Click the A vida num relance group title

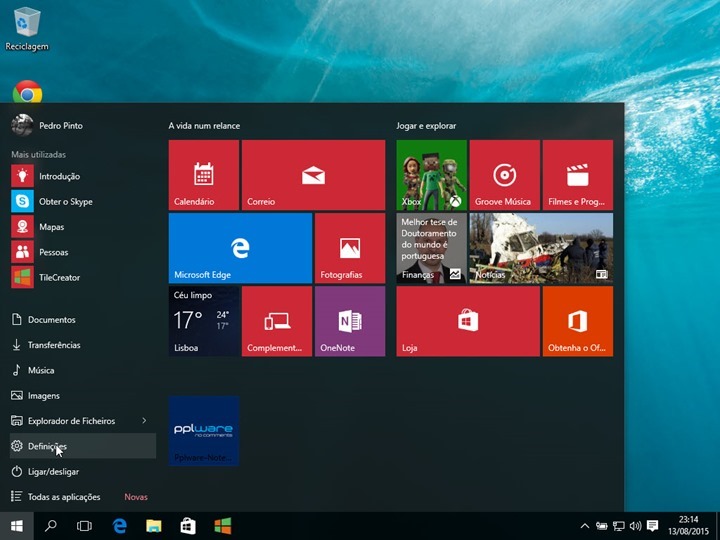coord(204,126)
